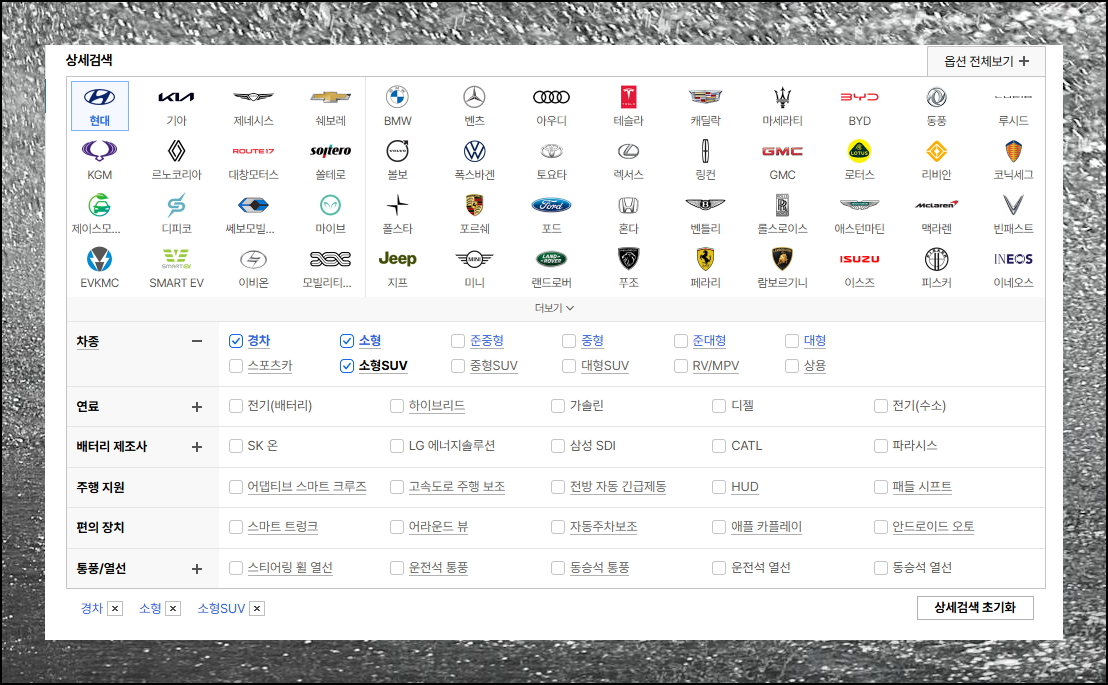
Task: Click the 편의 장치 row heading
Action: click(x=100, y=527)
